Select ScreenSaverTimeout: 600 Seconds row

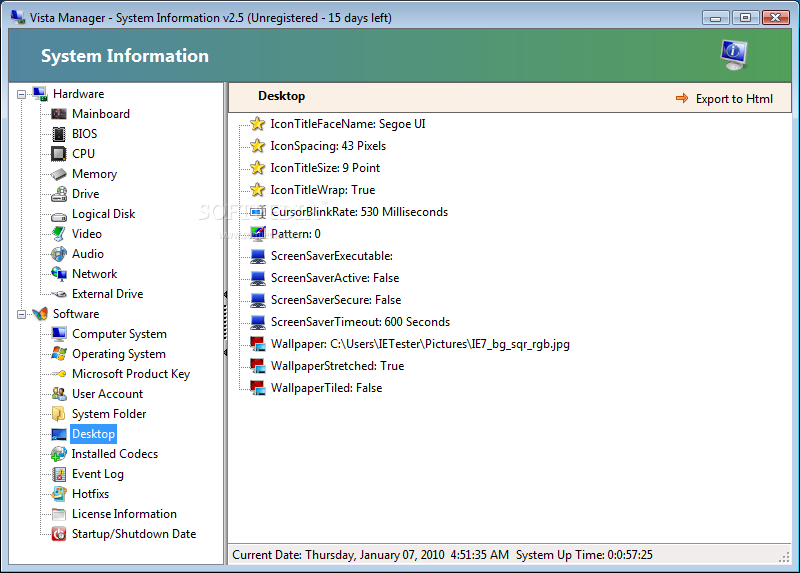coord(360,321)
